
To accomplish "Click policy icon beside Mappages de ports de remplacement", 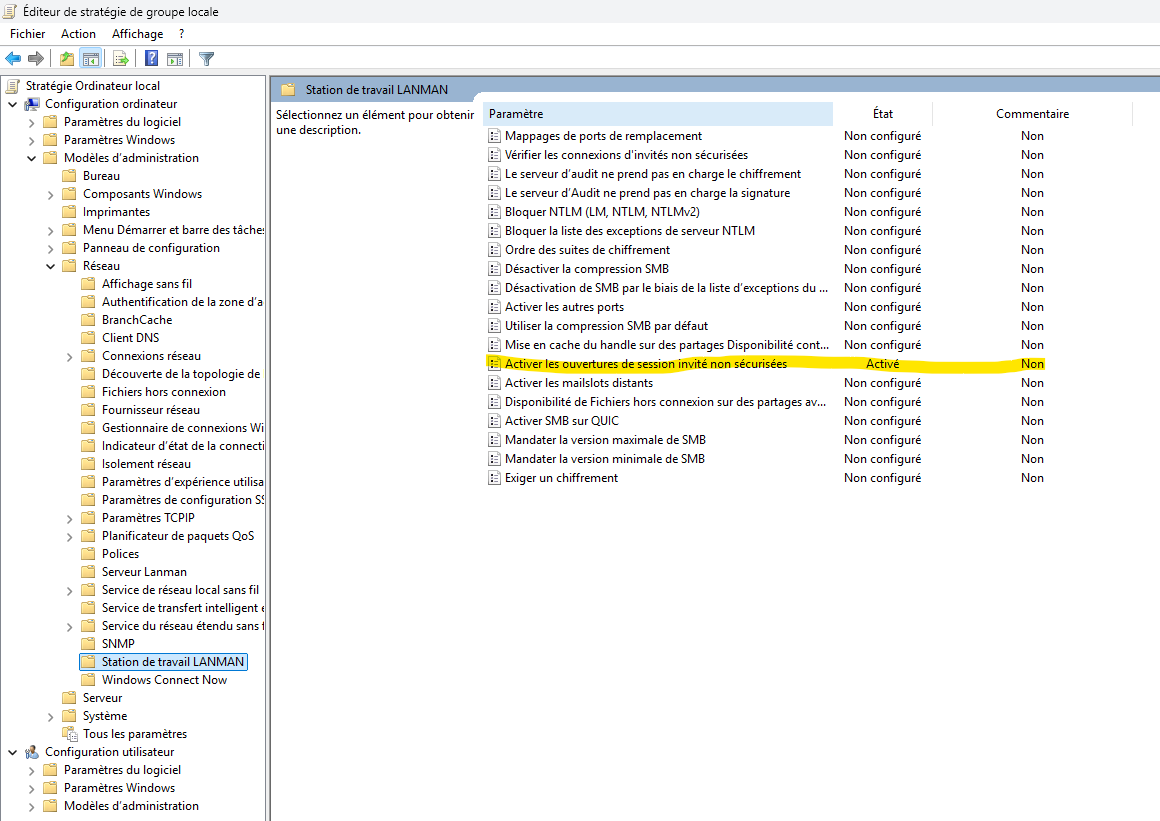I will pos(494,136).
